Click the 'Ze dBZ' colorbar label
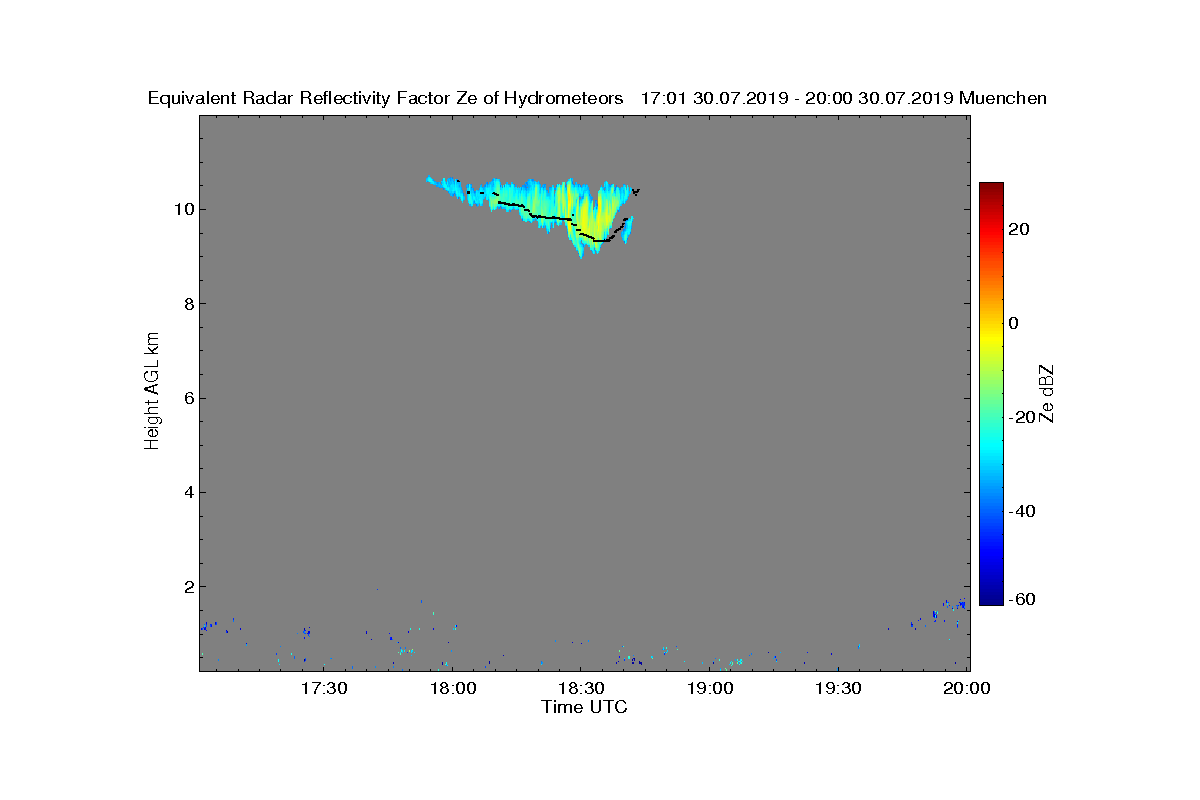 (x=1047, y=393)
